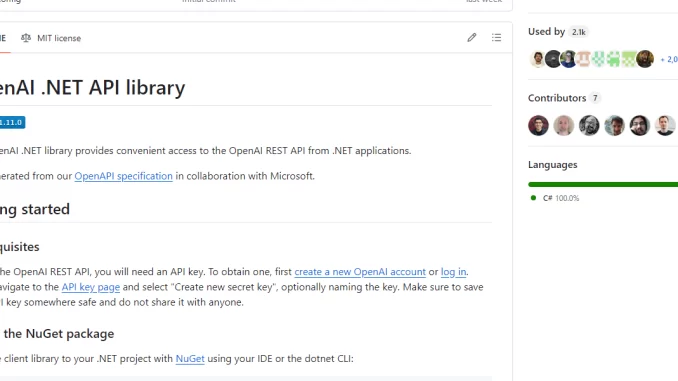This screenshot has width=678, height=381.
Task: Open the Used by 2.1k heading
Action: point(558,32)
